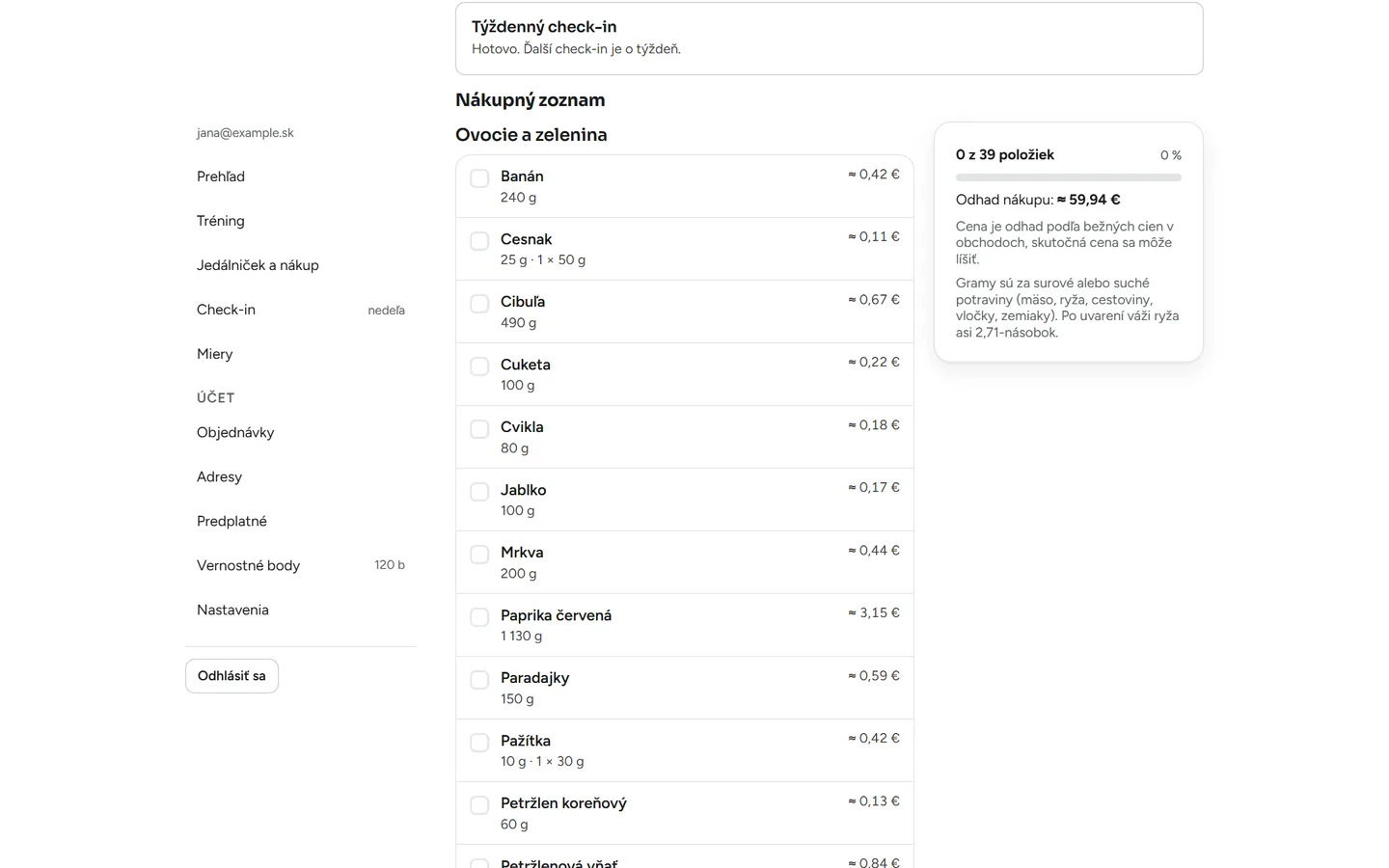This screenshot has width=1389, height=868.
Task: Click the Banán price ≈ 0,42 €
Action: [x=874, y=175]
